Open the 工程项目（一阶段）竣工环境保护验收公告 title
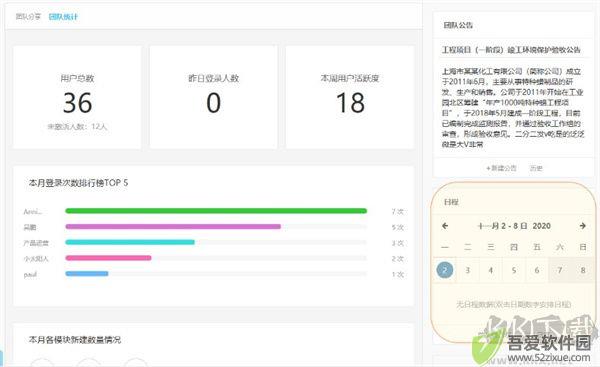 click(511, 50)
